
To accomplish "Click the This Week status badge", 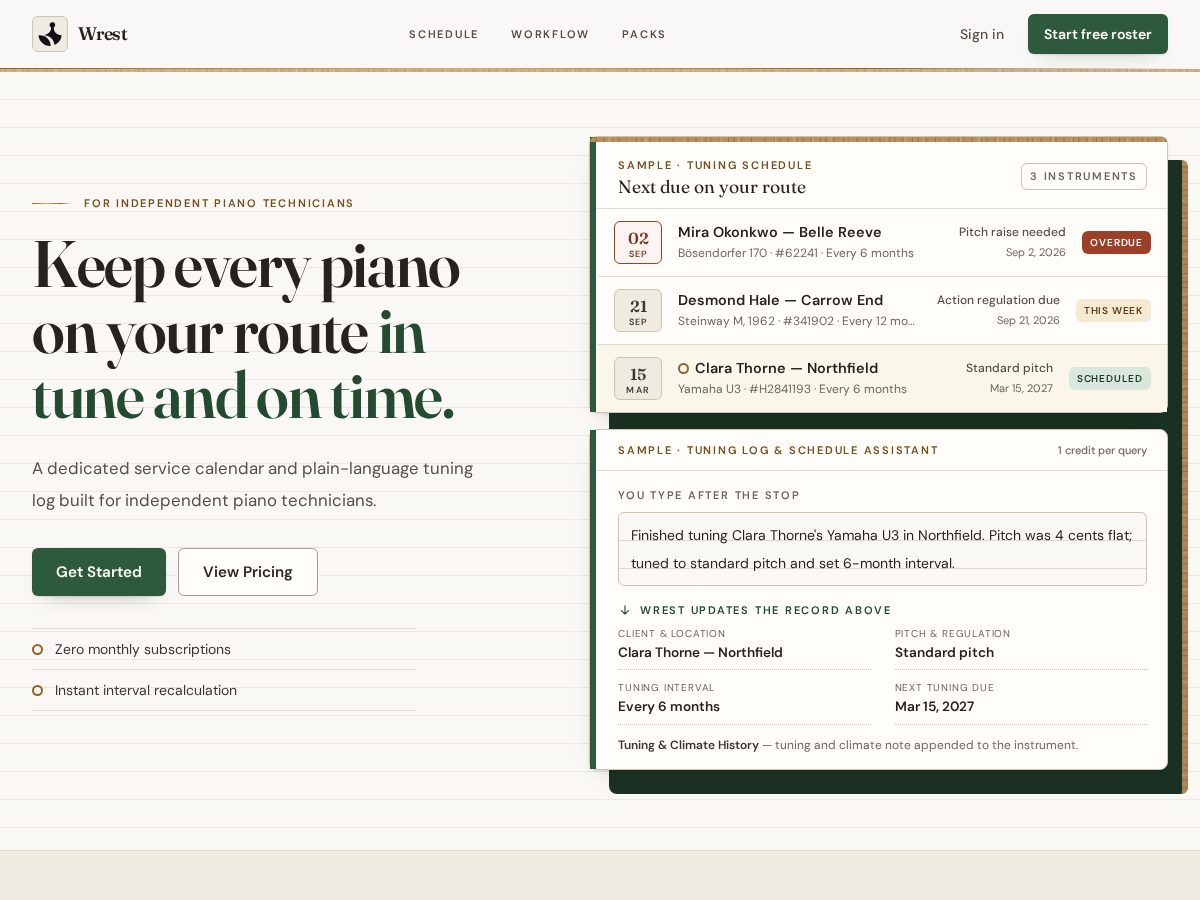I will click(x=1113, y=311).
